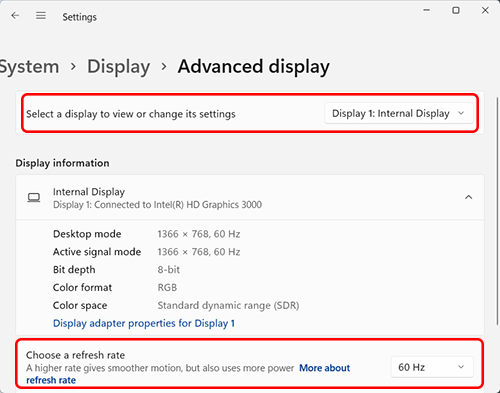Minimize the Settings window
The height and width of the screenshot is (393, 500).
[426, 10]
